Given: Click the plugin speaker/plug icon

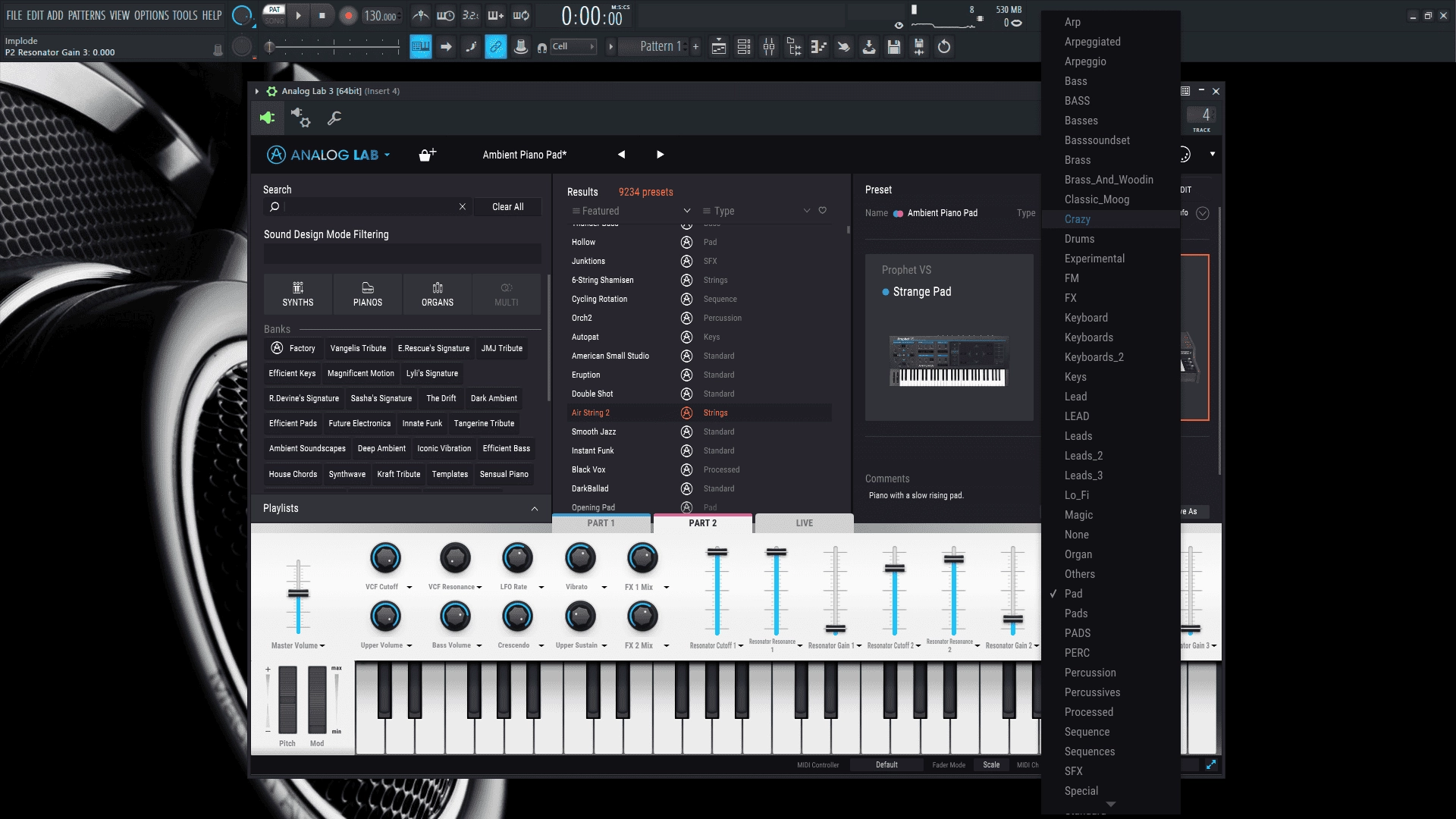Looking at the screenshot, I should (267, 118).
